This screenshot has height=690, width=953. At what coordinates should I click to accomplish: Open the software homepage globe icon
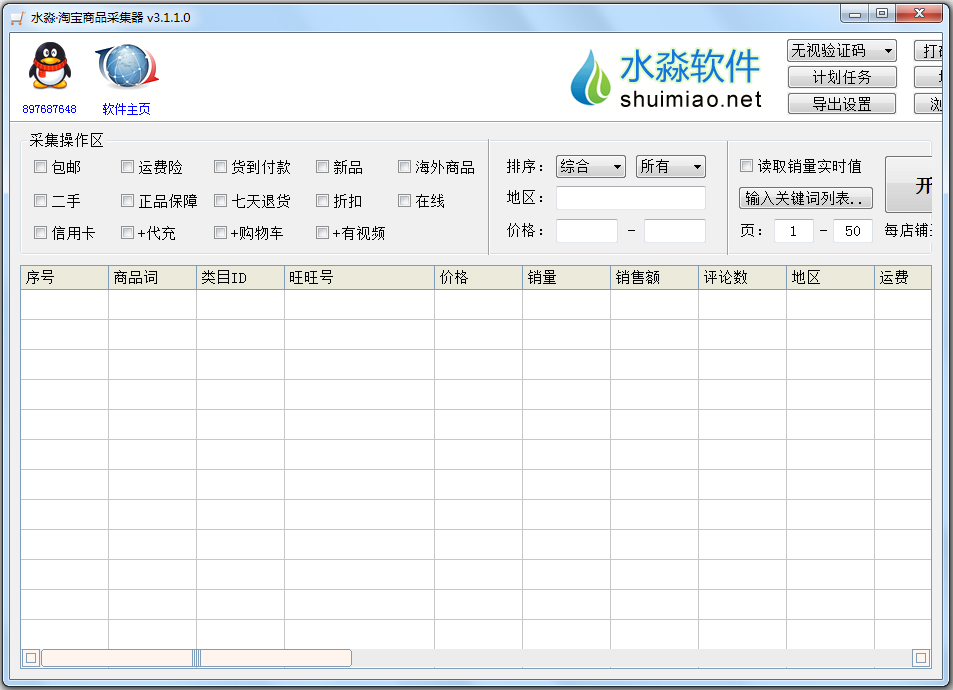coord(126,67)
